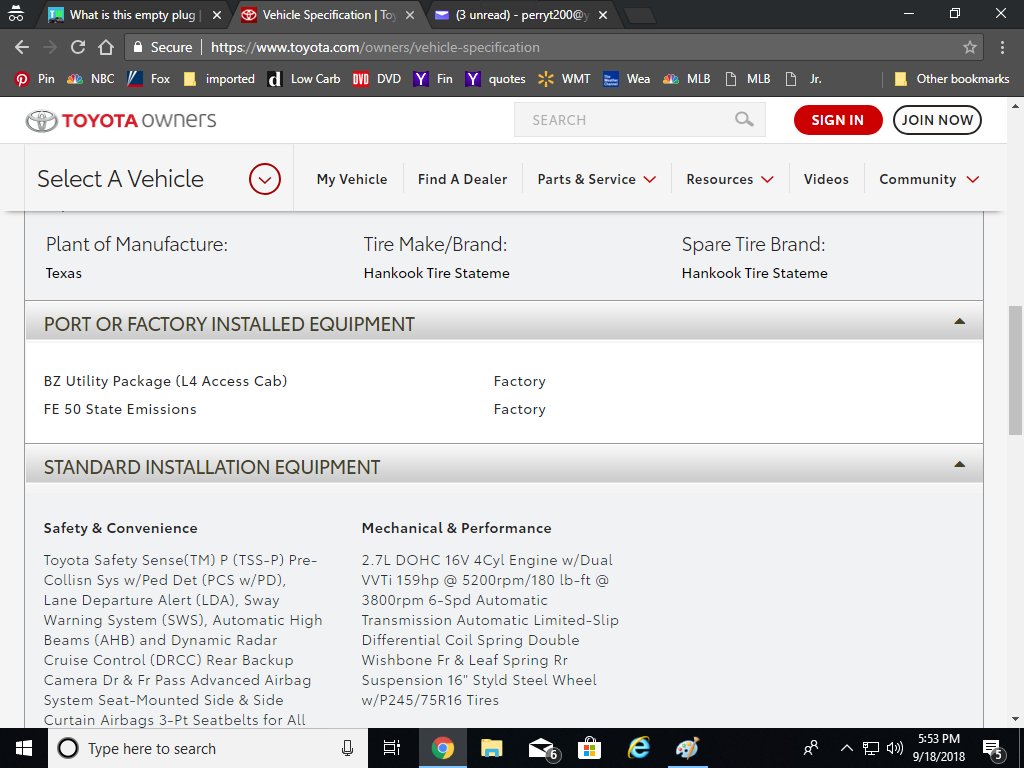Image resolution: width=1024 pixels, height=768 pixels.
Task: Expand the Parts & Service menu
Action: click(596, 179)
